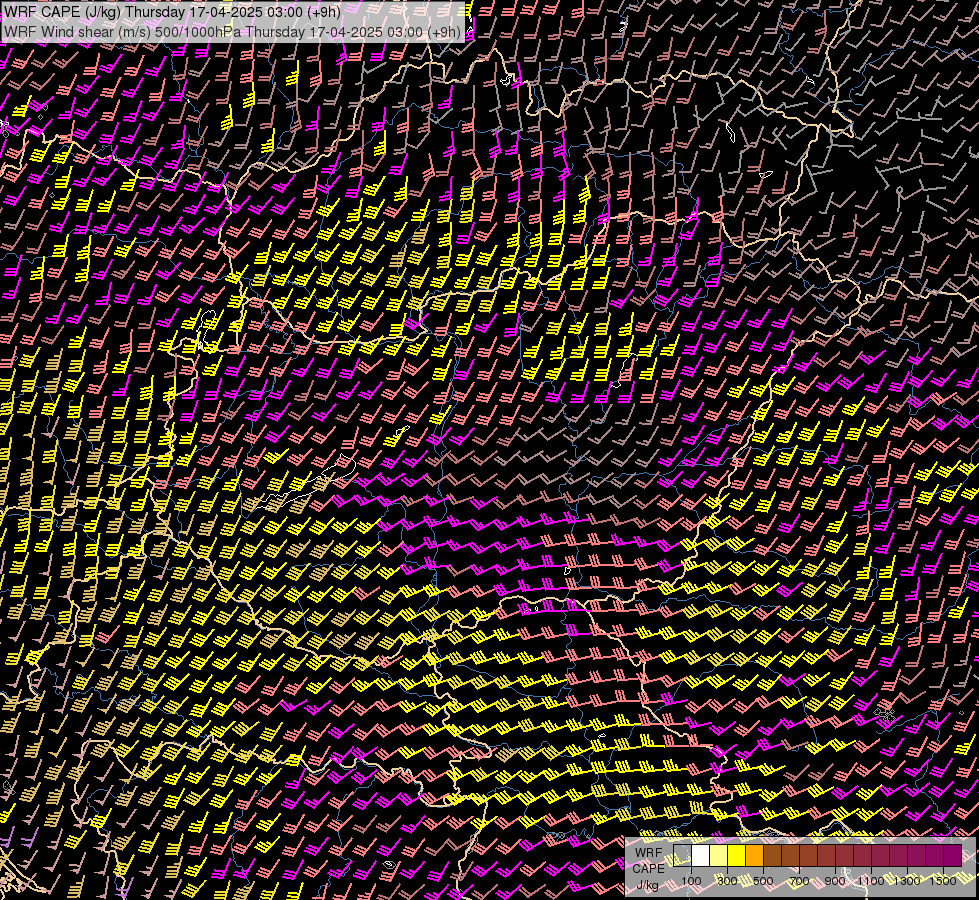
Task: Click the bright yellow CAPE legend swatch
Action: pos(736,855)
